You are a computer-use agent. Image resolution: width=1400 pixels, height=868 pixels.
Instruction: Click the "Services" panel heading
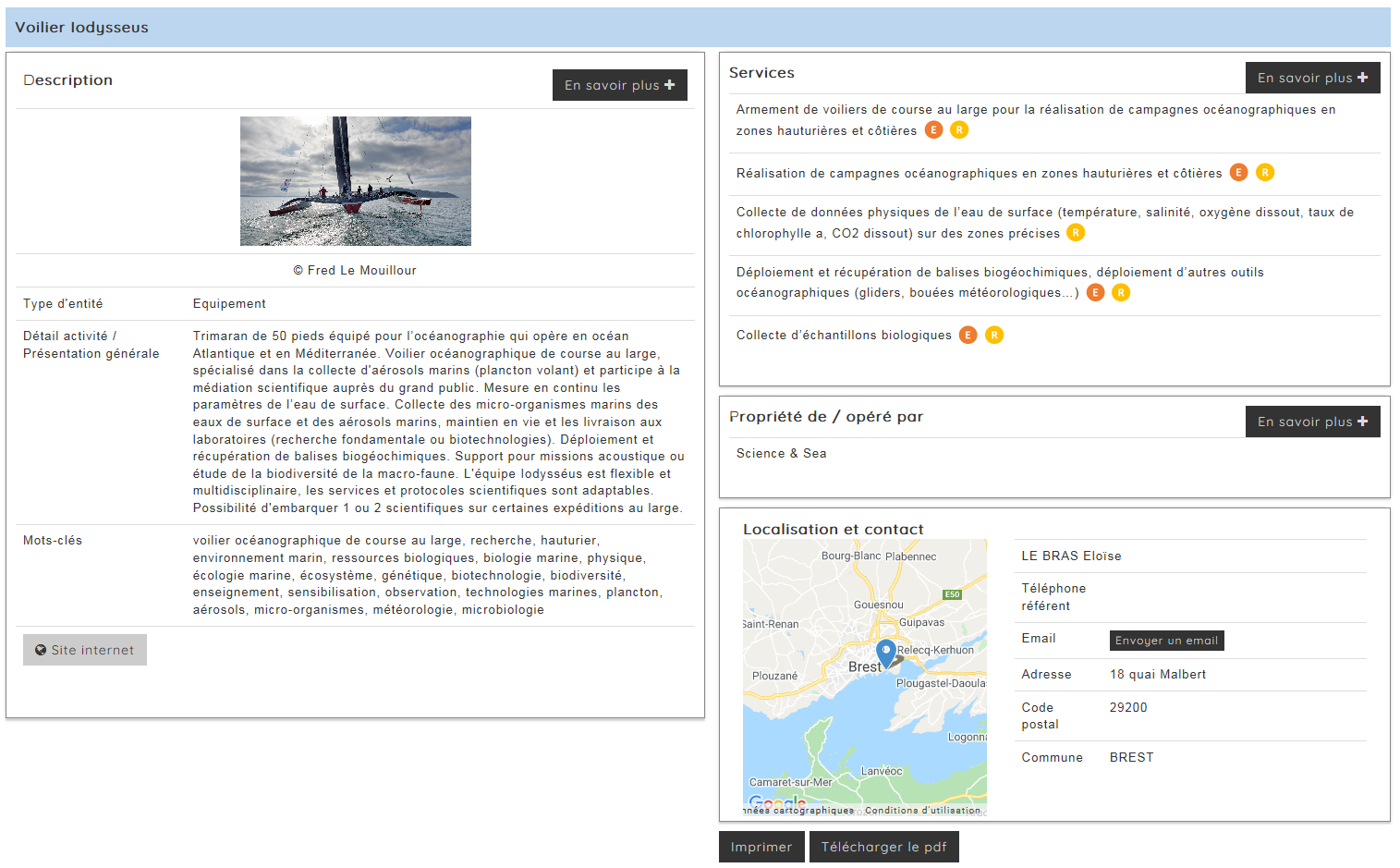(x=761, y=73)
